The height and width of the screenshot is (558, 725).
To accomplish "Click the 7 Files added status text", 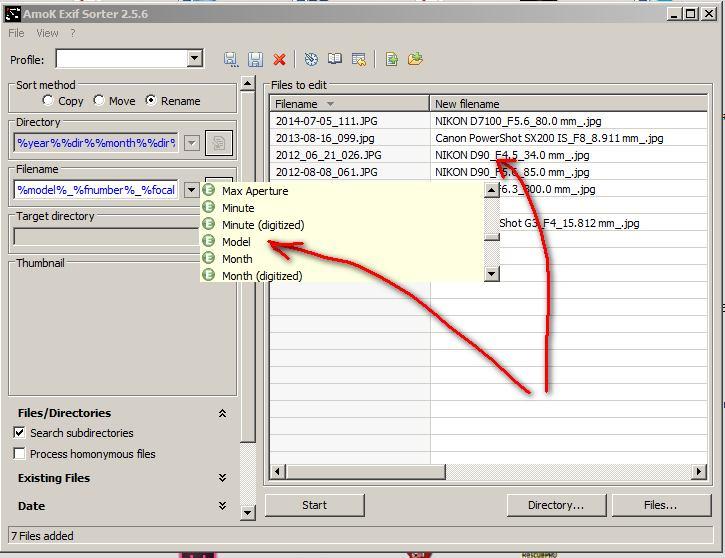I will pyautogui.click(x=42, y=536).
